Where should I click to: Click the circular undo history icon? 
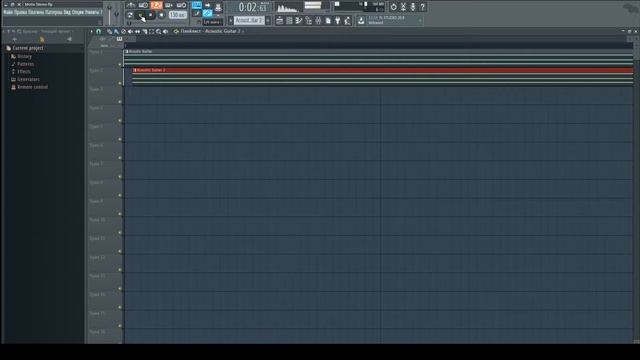pos(393,7)
